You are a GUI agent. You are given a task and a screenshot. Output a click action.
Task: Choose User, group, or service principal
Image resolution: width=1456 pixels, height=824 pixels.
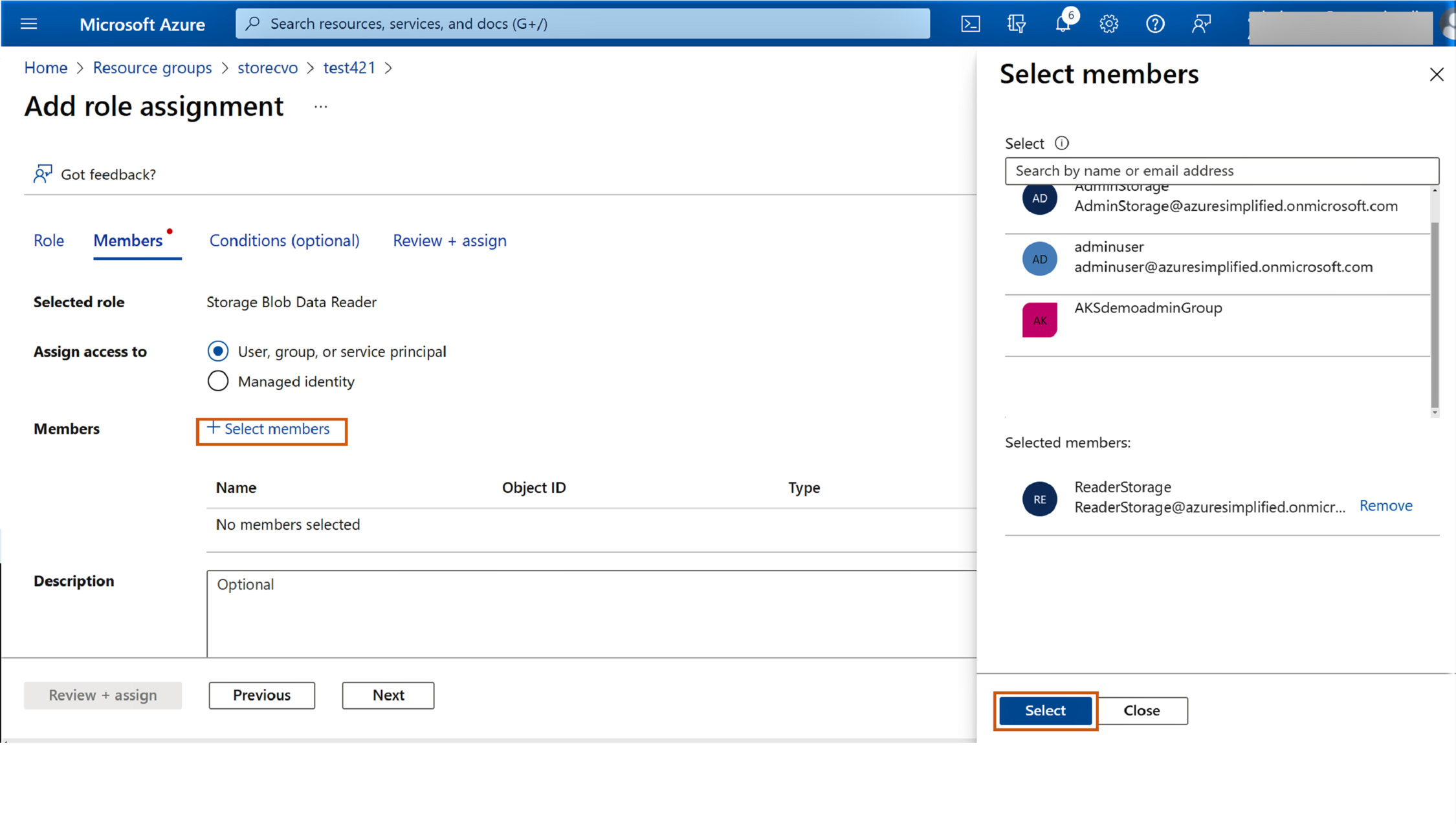[218, 351]
